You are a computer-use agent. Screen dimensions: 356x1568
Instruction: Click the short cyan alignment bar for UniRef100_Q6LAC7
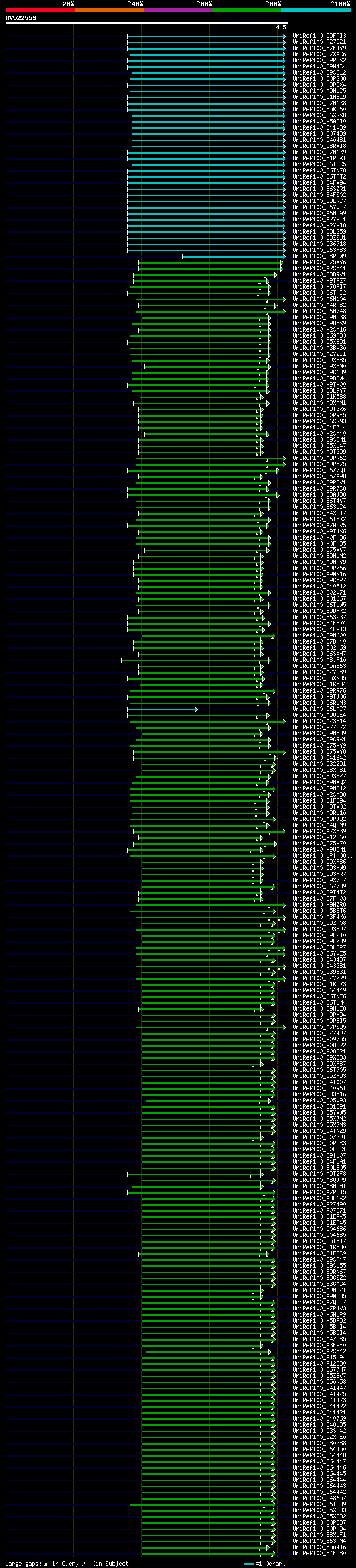point(162,709)
